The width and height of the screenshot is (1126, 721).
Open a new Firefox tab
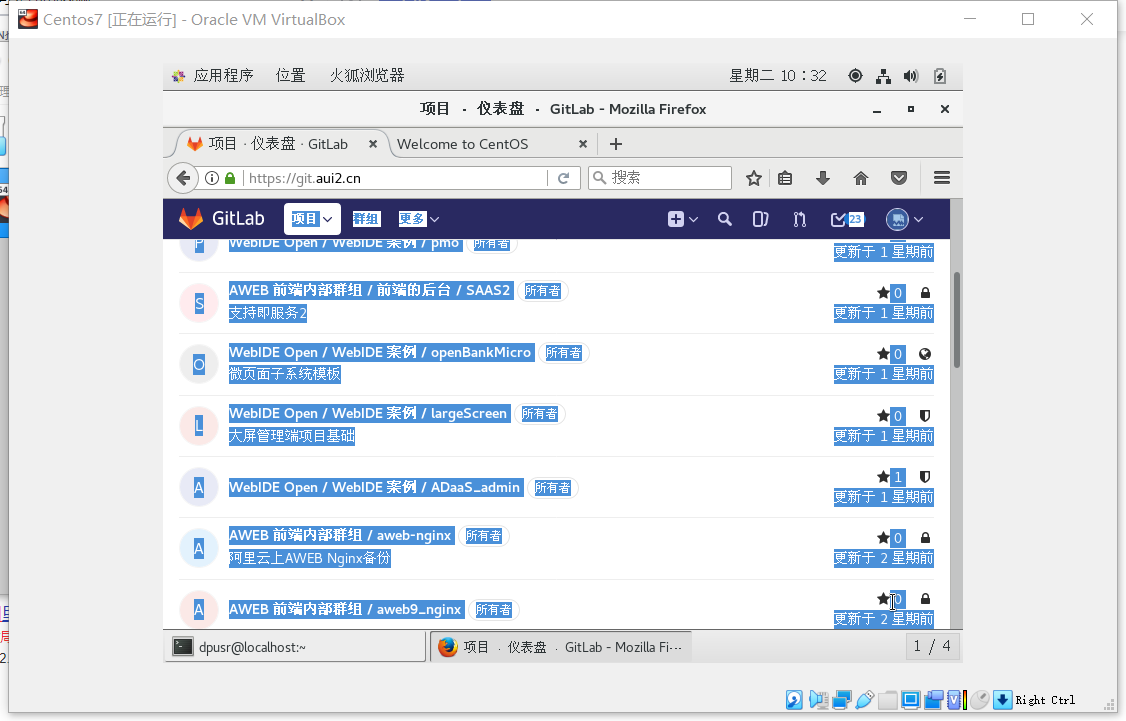[x=615, y=144]
